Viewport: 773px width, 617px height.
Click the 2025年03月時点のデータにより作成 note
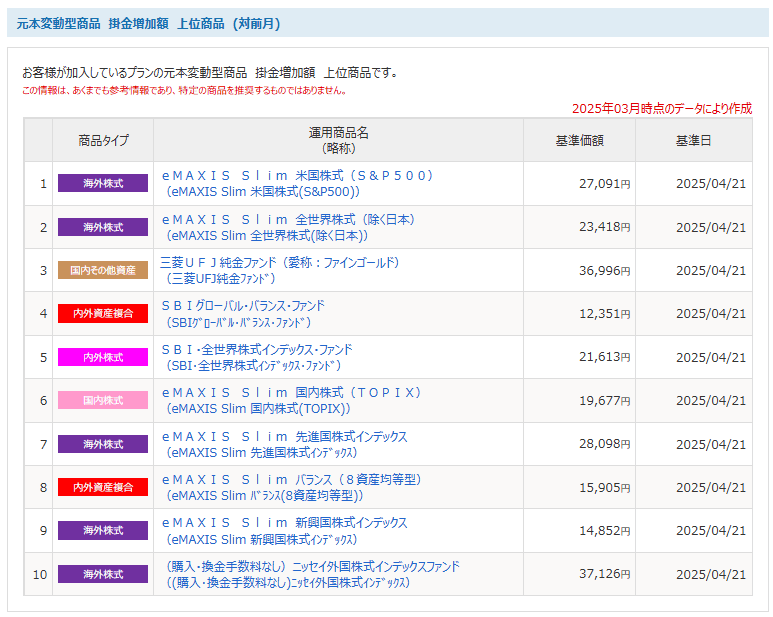click(x=662, y=108)
